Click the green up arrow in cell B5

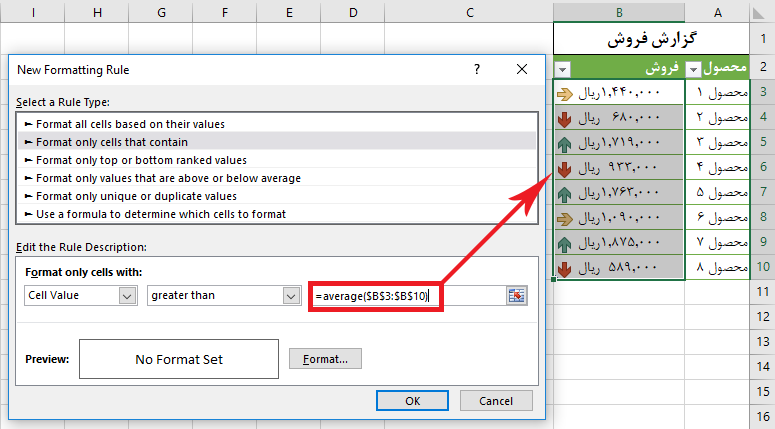(564, 144)
